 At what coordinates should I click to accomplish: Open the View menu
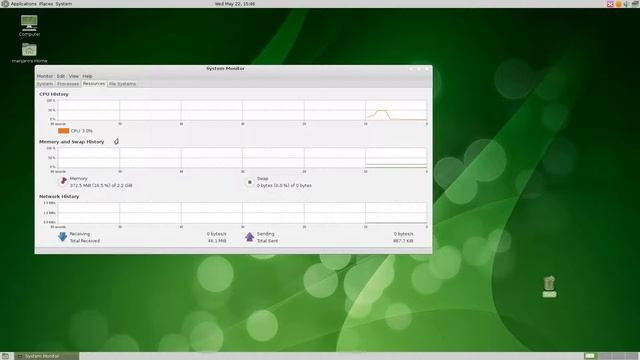74,76
